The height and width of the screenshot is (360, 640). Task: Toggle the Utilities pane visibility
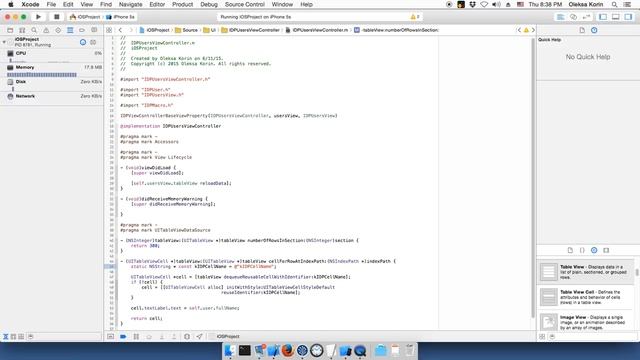pyautogui.click(x=628, y=17)
